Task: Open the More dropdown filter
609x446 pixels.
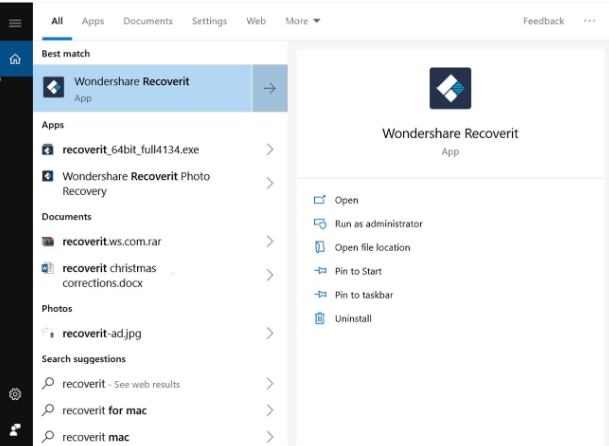Action: [303, 21]
